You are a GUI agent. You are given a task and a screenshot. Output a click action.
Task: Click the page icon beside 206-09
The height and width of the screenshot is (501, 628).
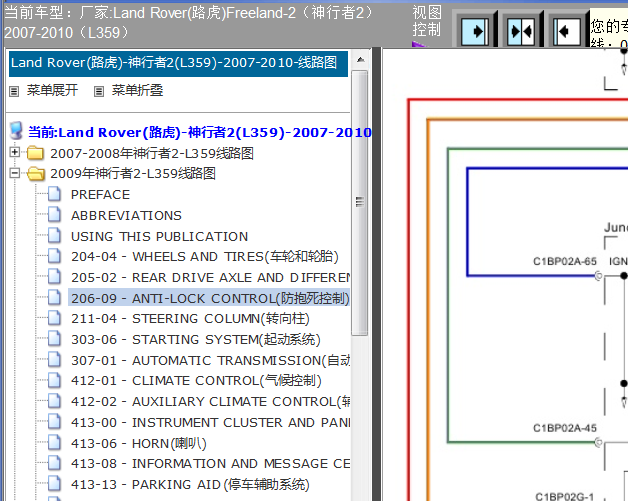coord(54,298)
